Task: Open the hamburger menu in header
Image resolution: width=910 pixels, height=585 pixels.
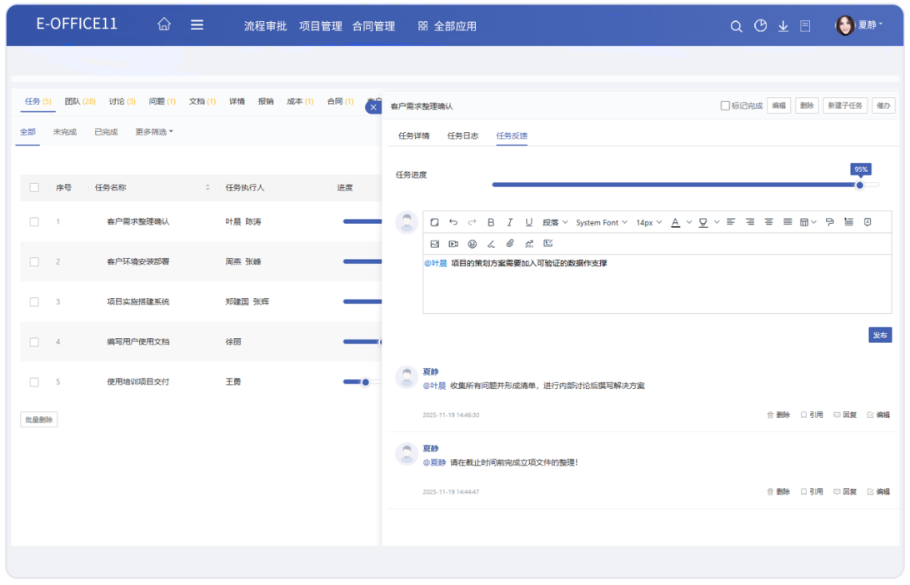Action: pos(197,25)
